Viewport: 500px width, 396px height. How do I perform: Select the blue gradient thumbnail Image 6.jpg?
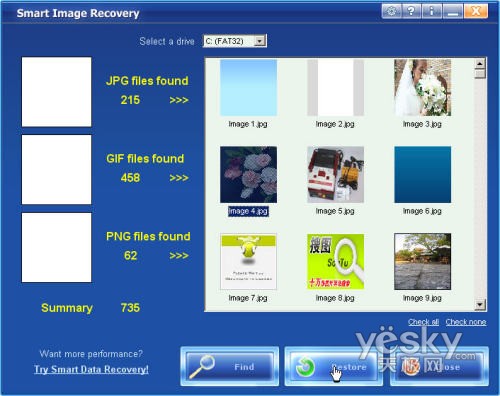422,175
